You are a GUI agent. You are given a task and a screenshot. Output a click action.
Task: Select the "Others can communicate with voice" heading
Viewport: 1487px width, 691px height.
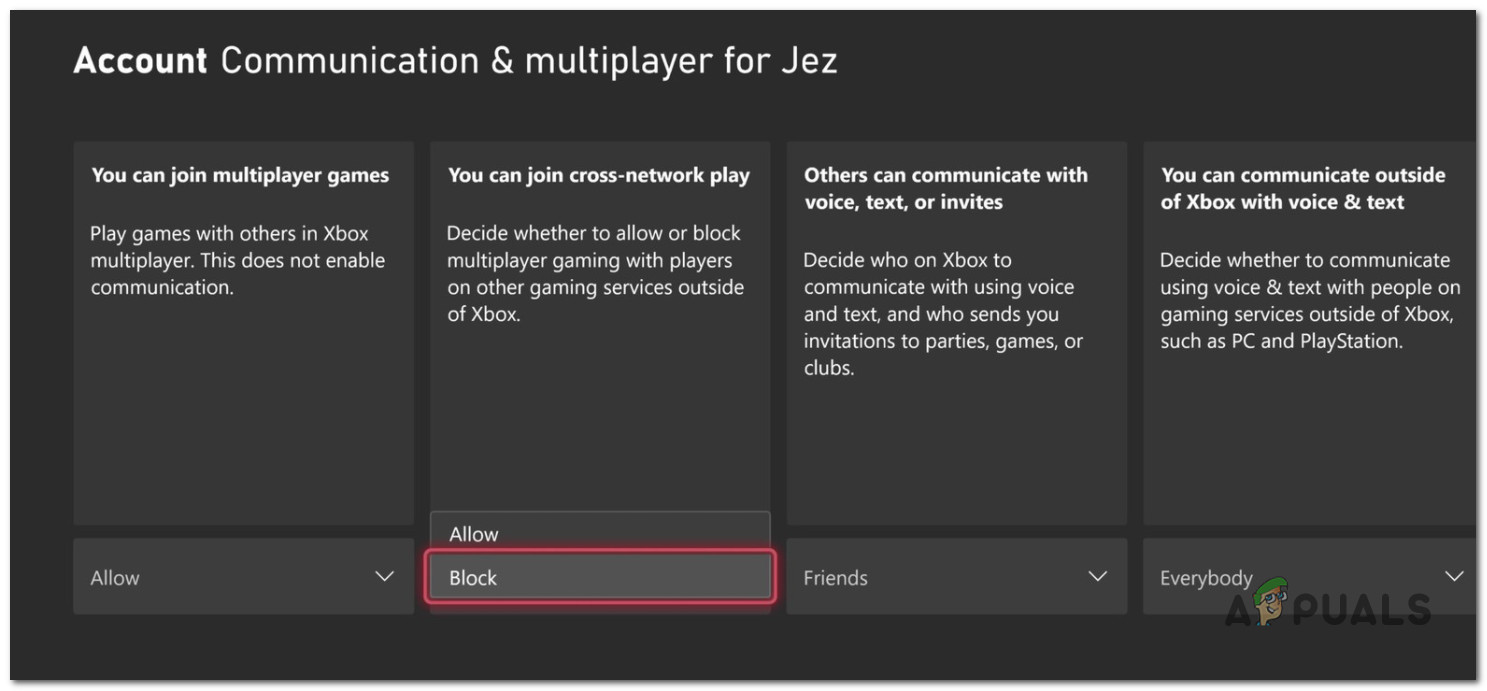pyautogui.click(x=945, y=188)
